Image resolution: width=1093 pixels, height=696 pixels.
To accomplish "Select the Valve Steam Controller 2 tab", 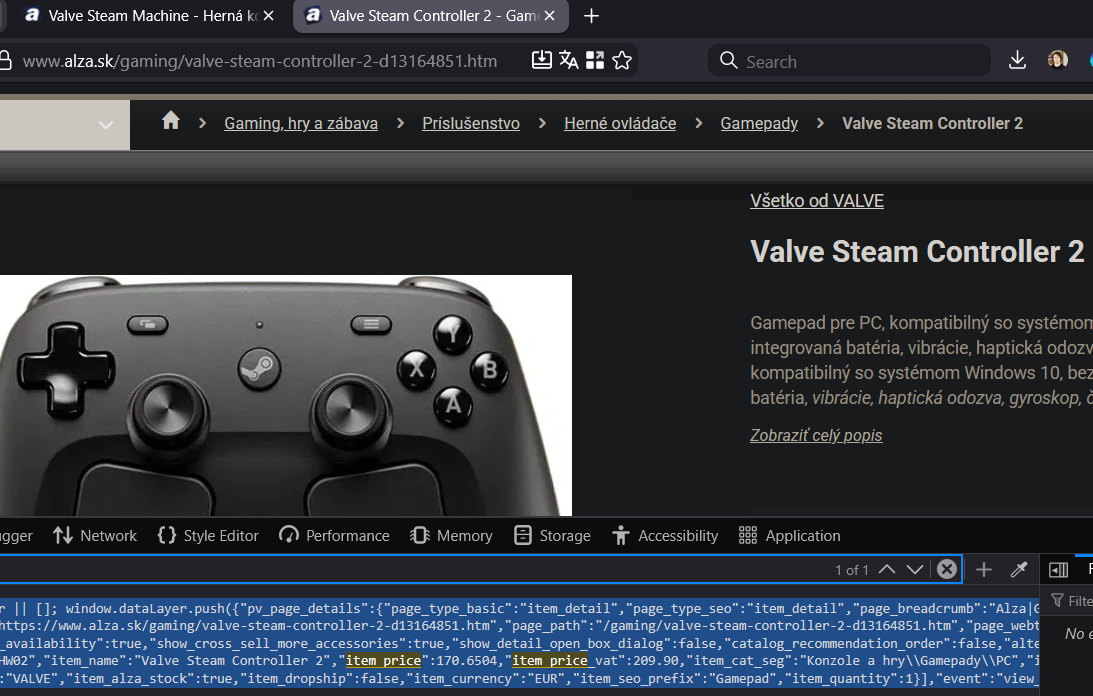I will click(x=431, y=15).
